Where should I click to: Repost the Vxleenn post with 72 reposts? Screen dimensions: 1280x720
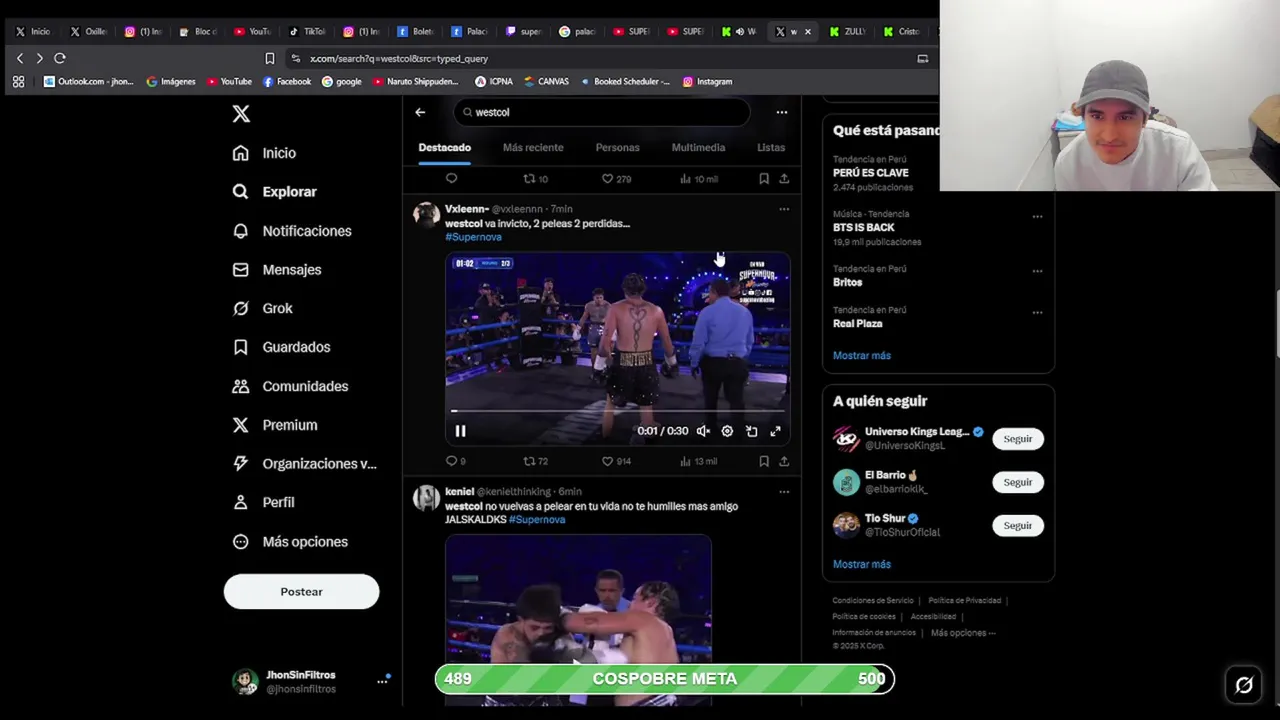[535, 461]
